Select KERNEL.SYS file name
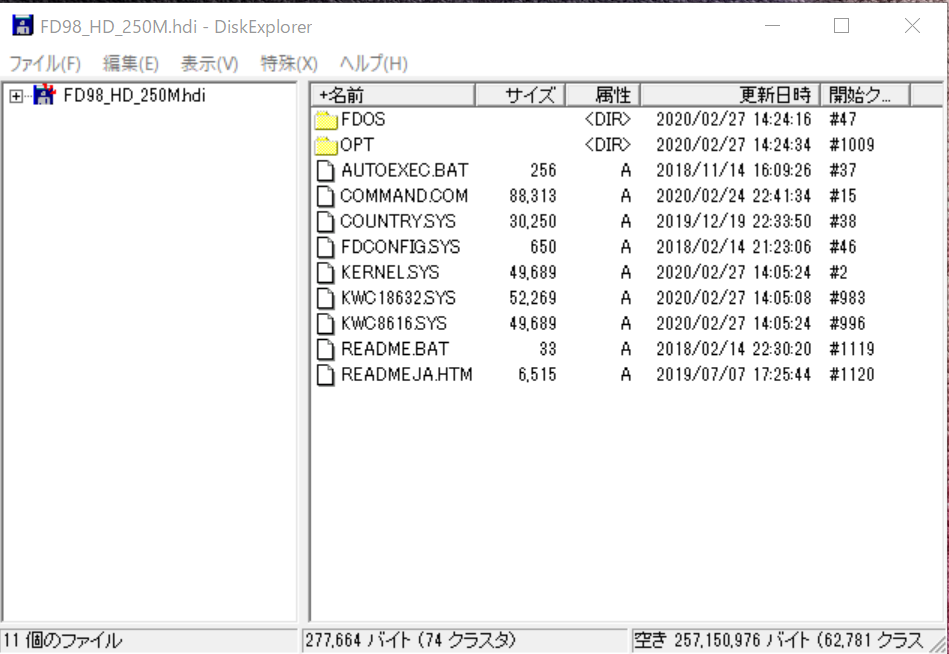This screenshot has width=949, height=654. tap(390, 272)
